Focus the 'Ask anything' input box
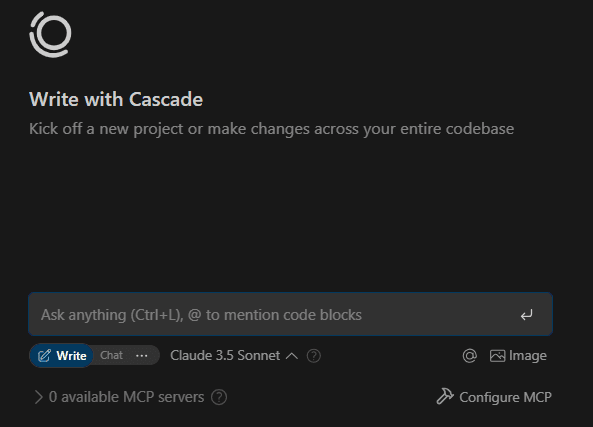This screenshot has height=427, width=593. [290, 314]
